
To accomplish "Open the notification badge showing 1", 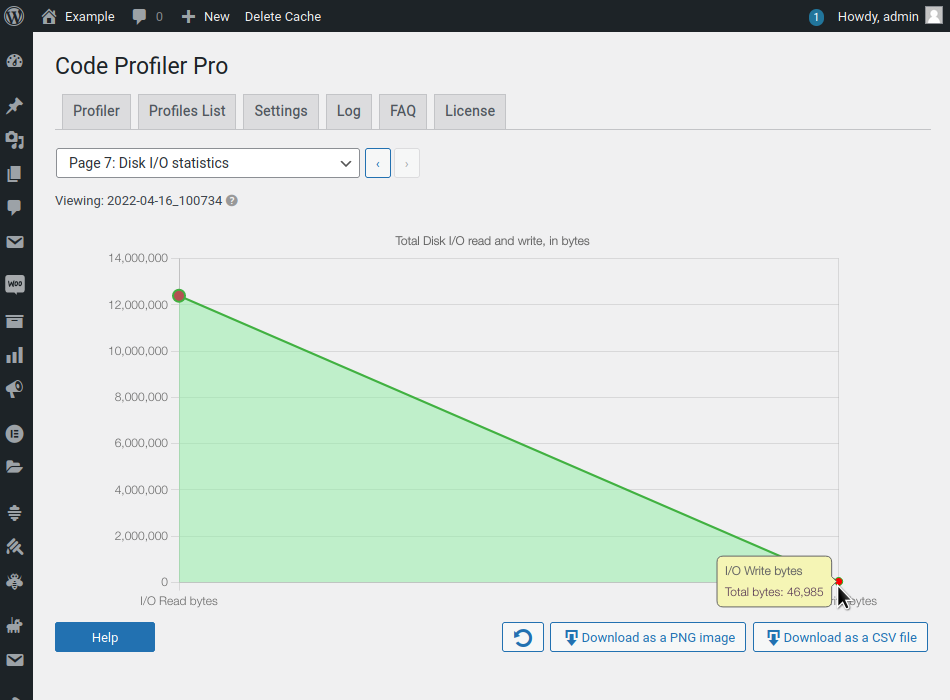I will [x=815, y=17].
